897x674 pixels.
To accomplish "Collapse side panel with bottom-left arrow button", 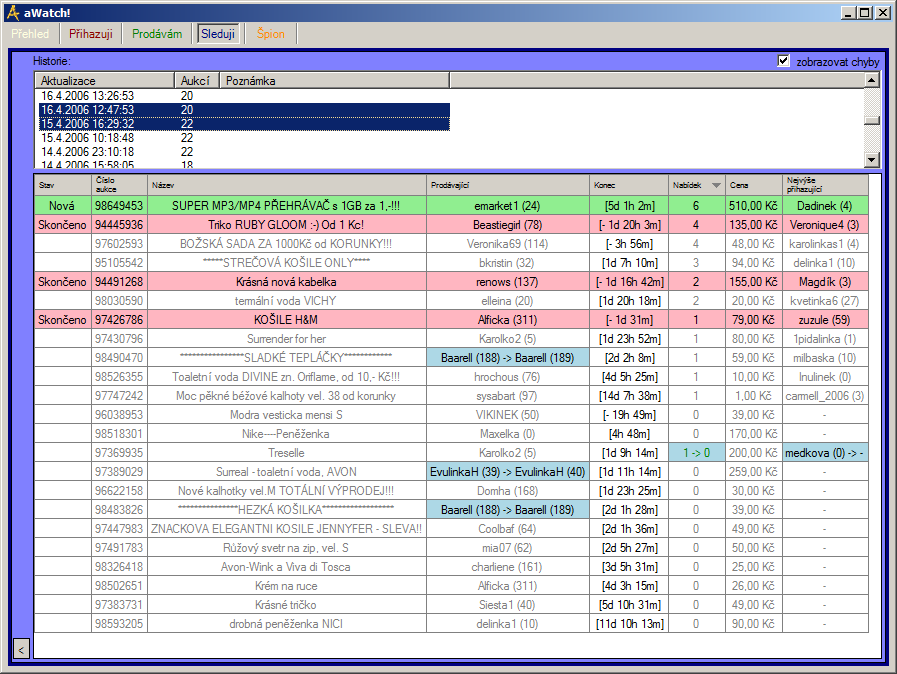I will coord(21,650).
